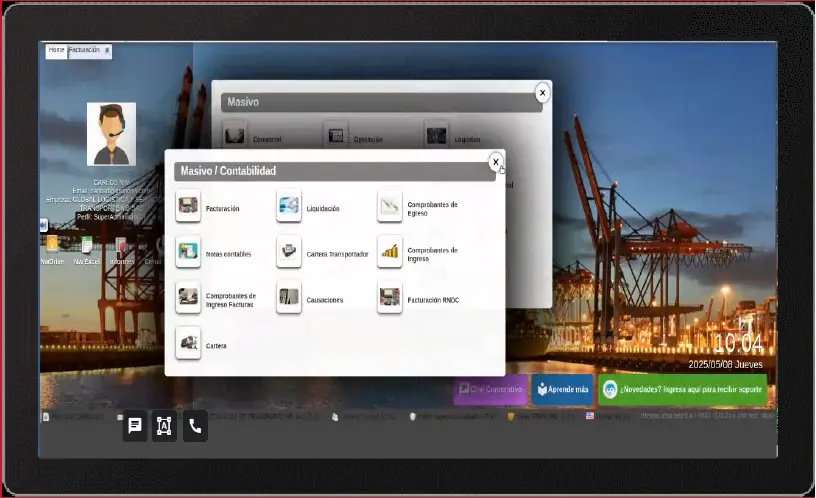Close the Facturación tab

[x=107, y=50]
